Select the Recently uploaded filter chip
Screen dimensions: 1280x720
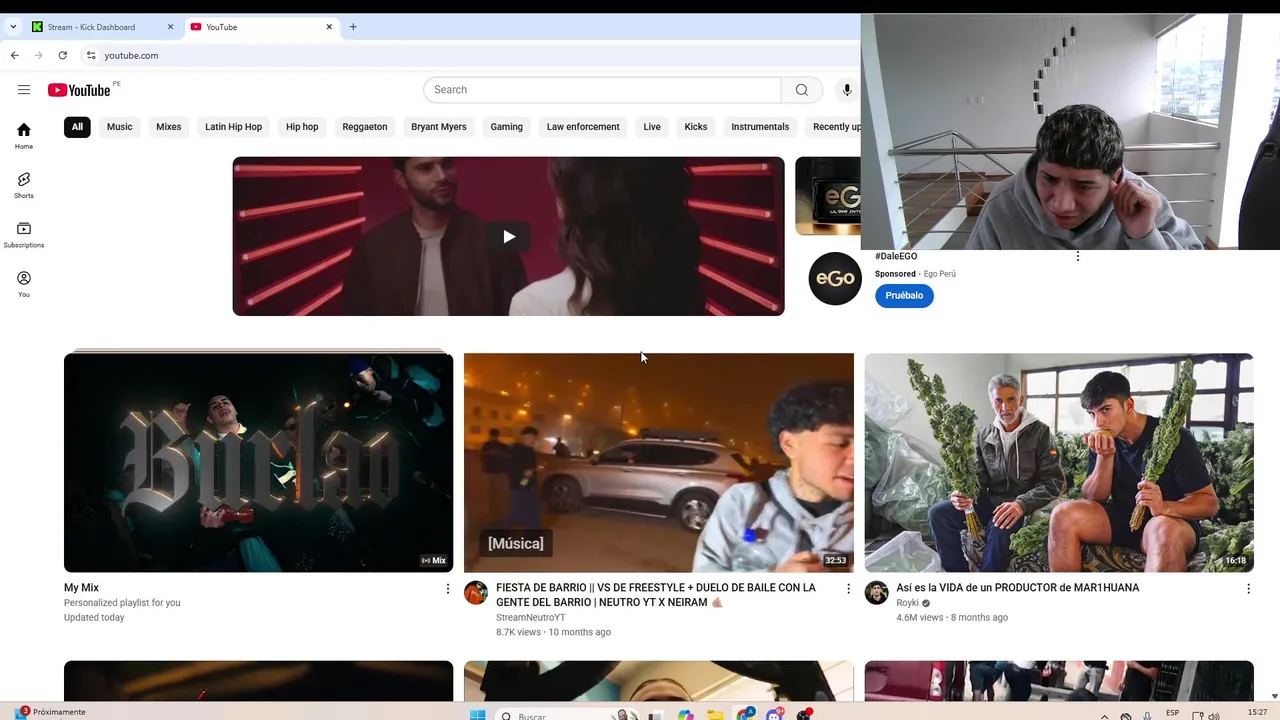pos(834,127)
